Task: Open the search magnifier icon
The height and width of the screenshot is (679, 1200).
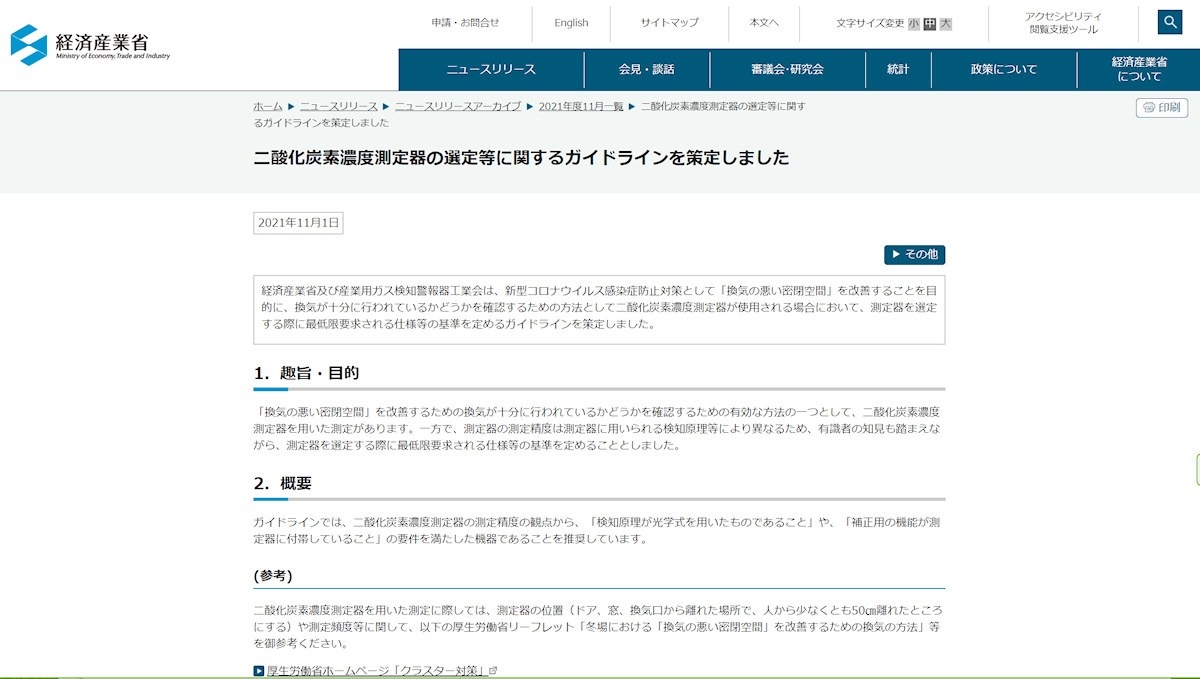Action: [x=1170, y=22]
